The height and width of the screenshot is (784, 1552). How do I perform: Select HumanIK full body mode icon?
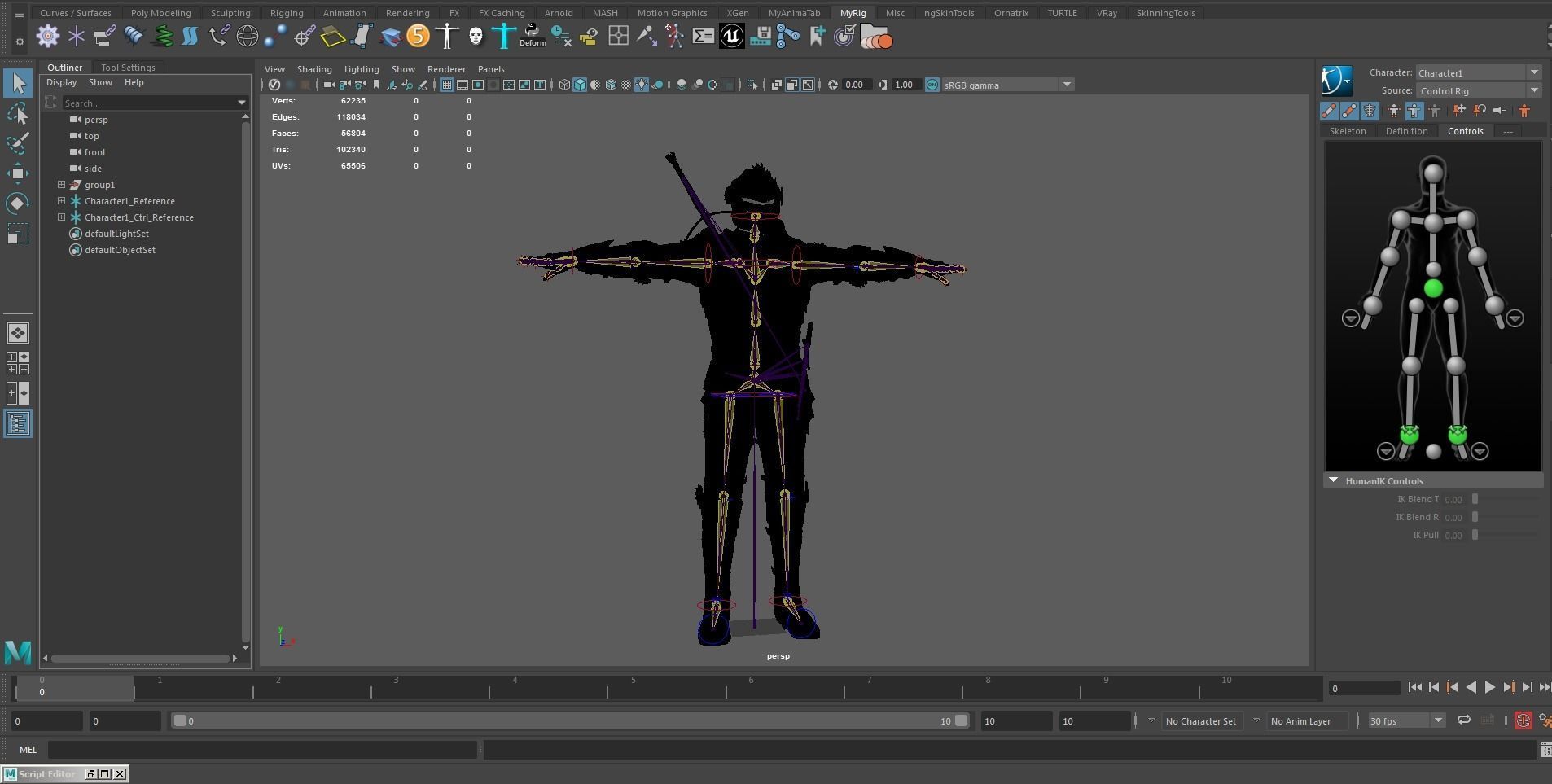(1393, 111)
